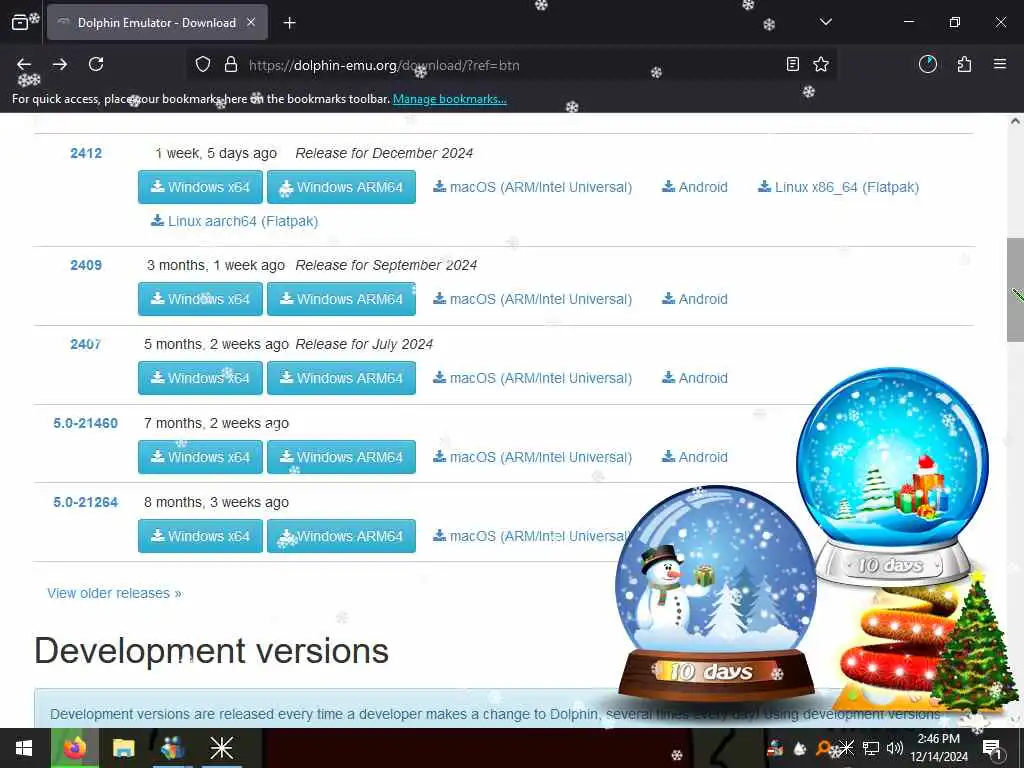Download 5.0-21460 Windows ARM64 build
The image size is (1024, 768).
pyautogui.click(x=342, y=457)
